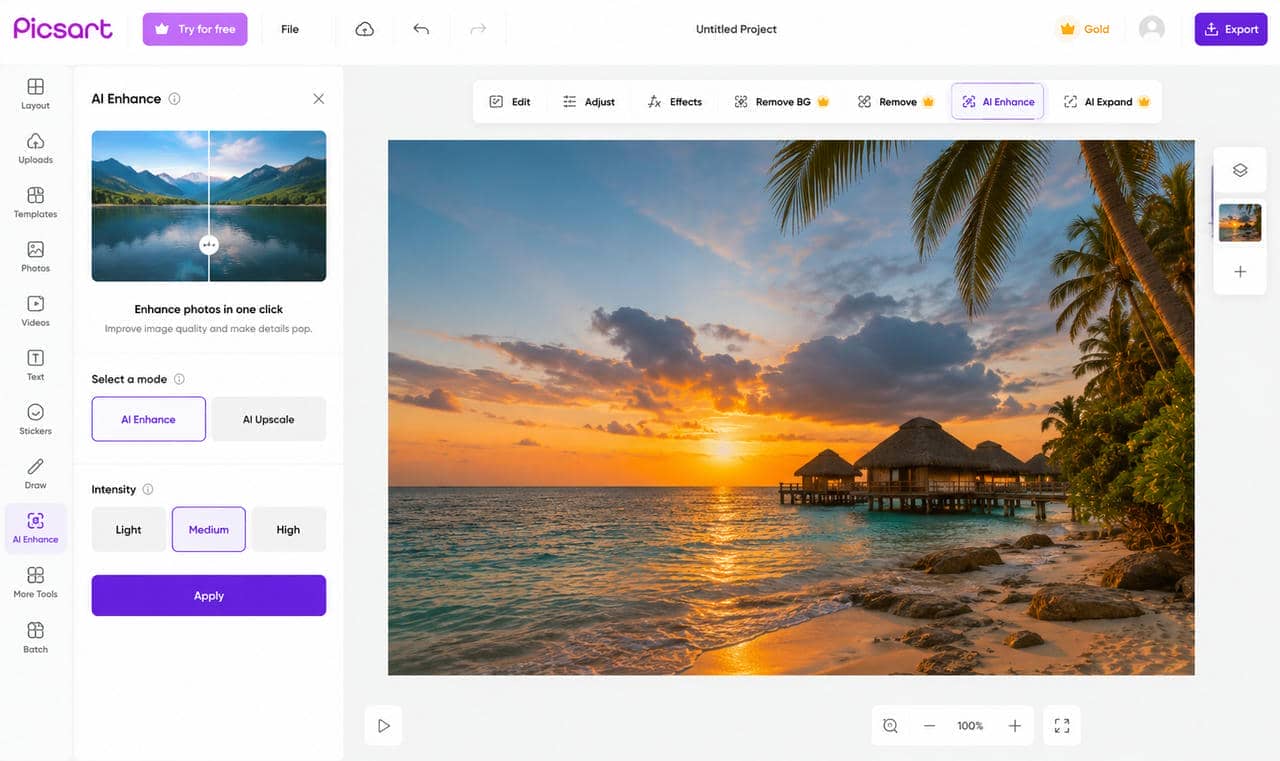Enter fullscreen view mode
The width and height of the screenshot is (1280, 761).
coord(1062,726)
